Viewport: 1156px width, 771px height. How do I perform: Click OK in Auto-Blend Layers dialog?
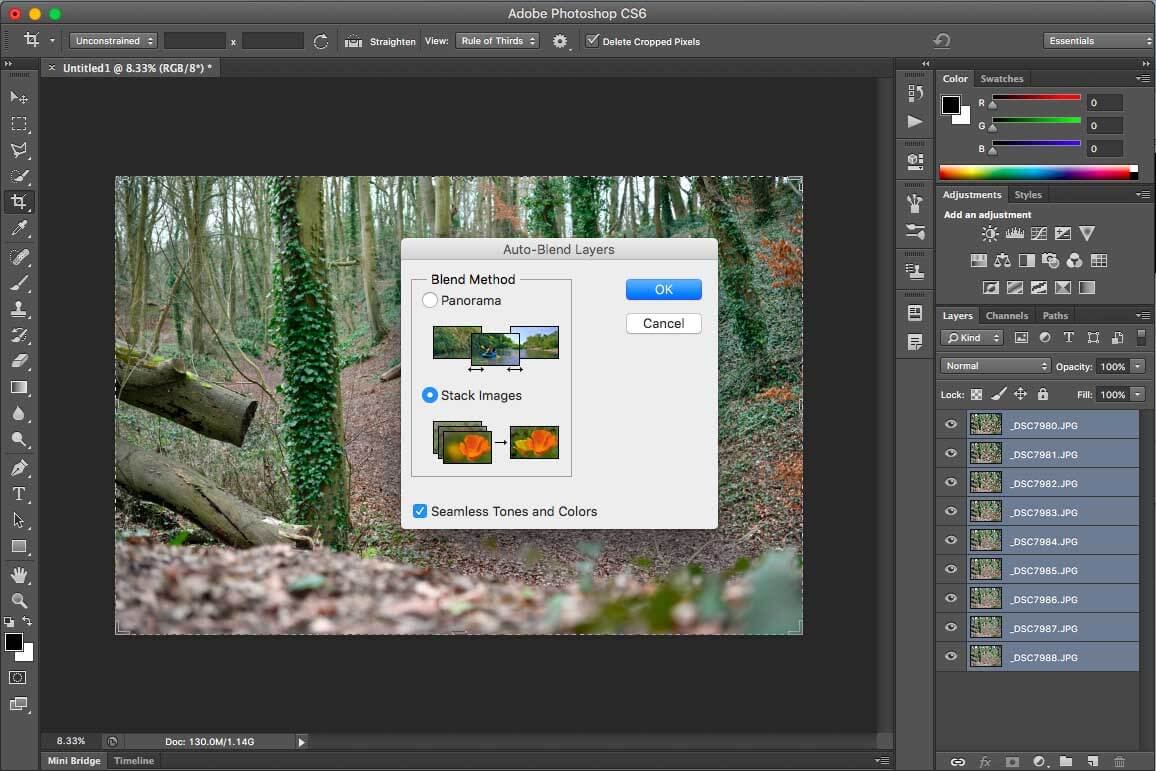pos(664,290)
